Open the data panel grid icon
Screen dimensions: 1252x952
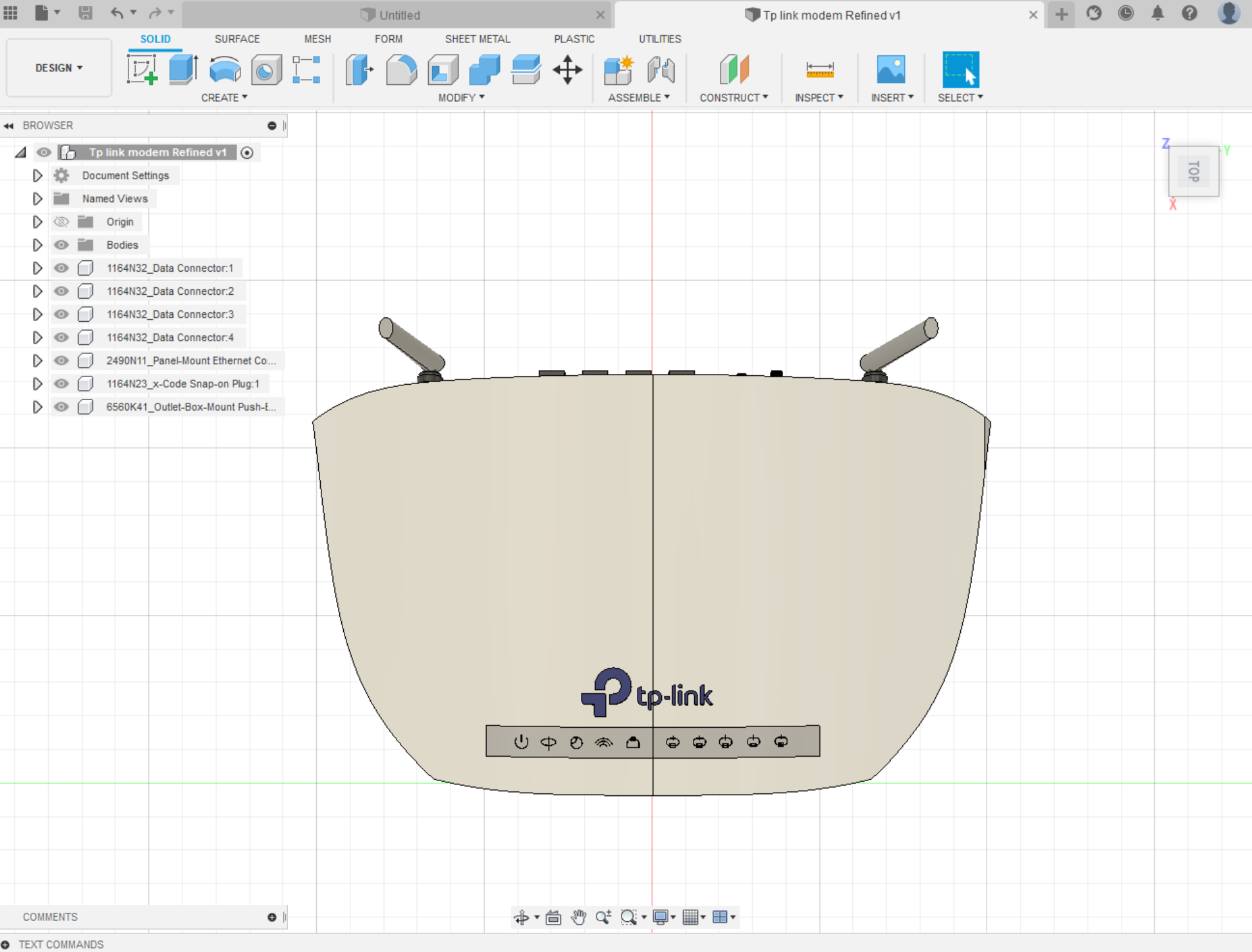click(11, 13)
